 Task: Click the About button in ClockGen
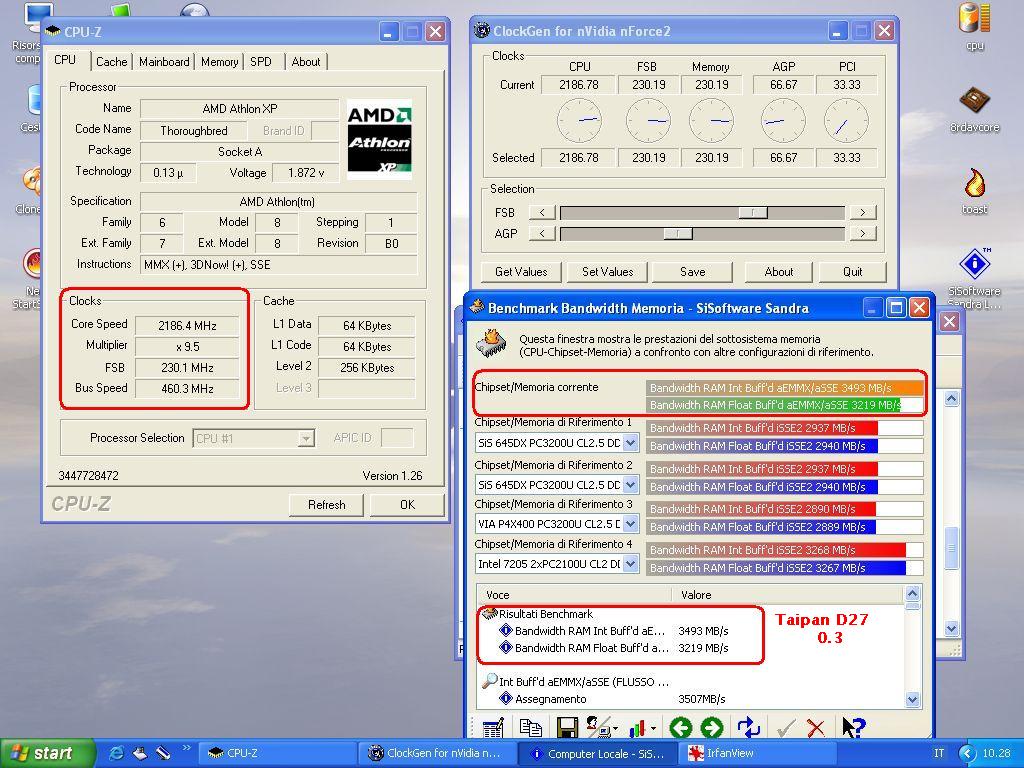[x=778, y=272]
